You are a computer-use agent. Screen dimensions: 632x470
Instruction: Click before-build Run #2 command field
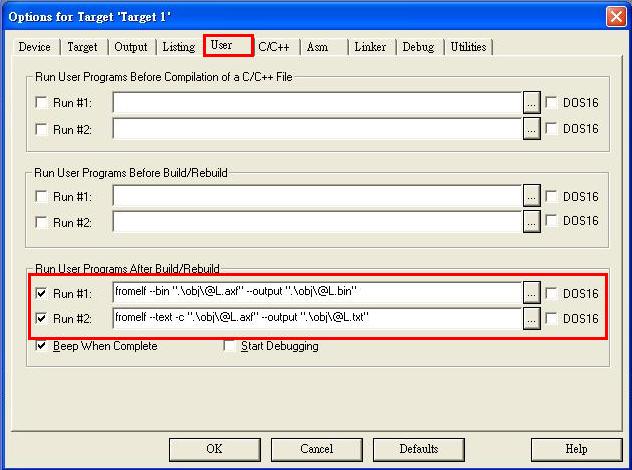pos(317,222)
